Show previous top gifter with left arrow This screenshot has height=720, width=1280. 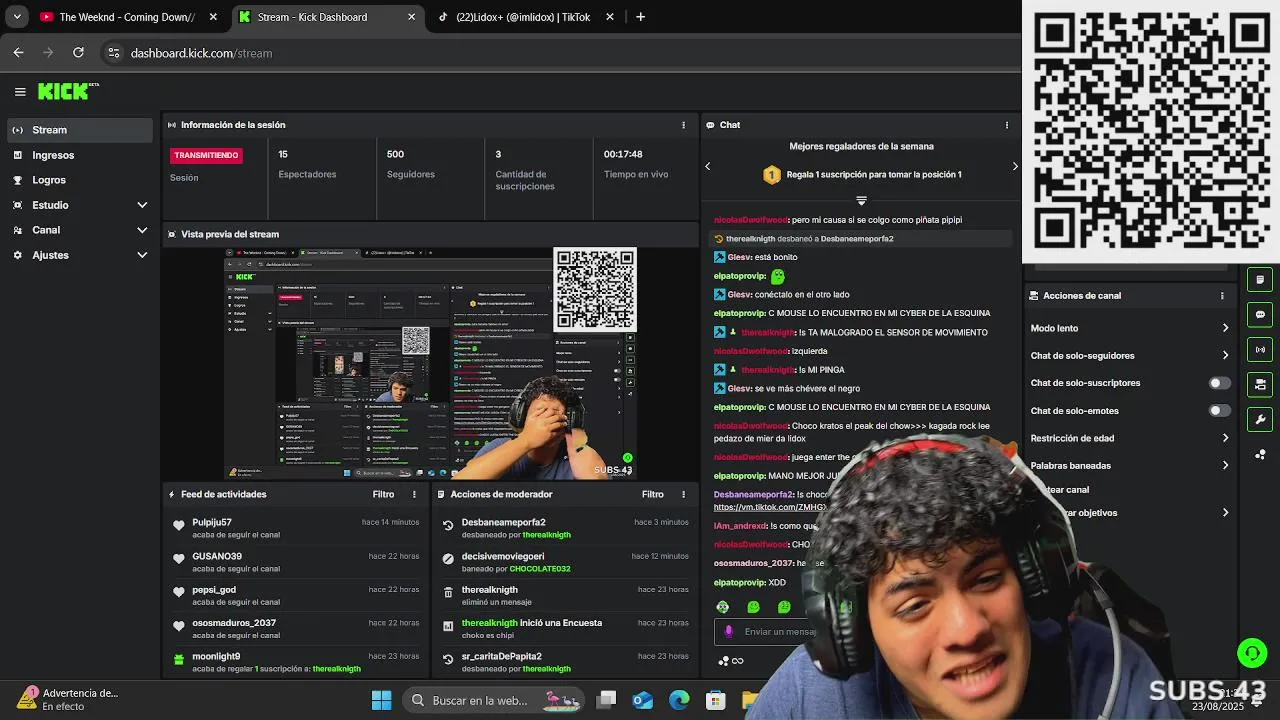[708, 166]
